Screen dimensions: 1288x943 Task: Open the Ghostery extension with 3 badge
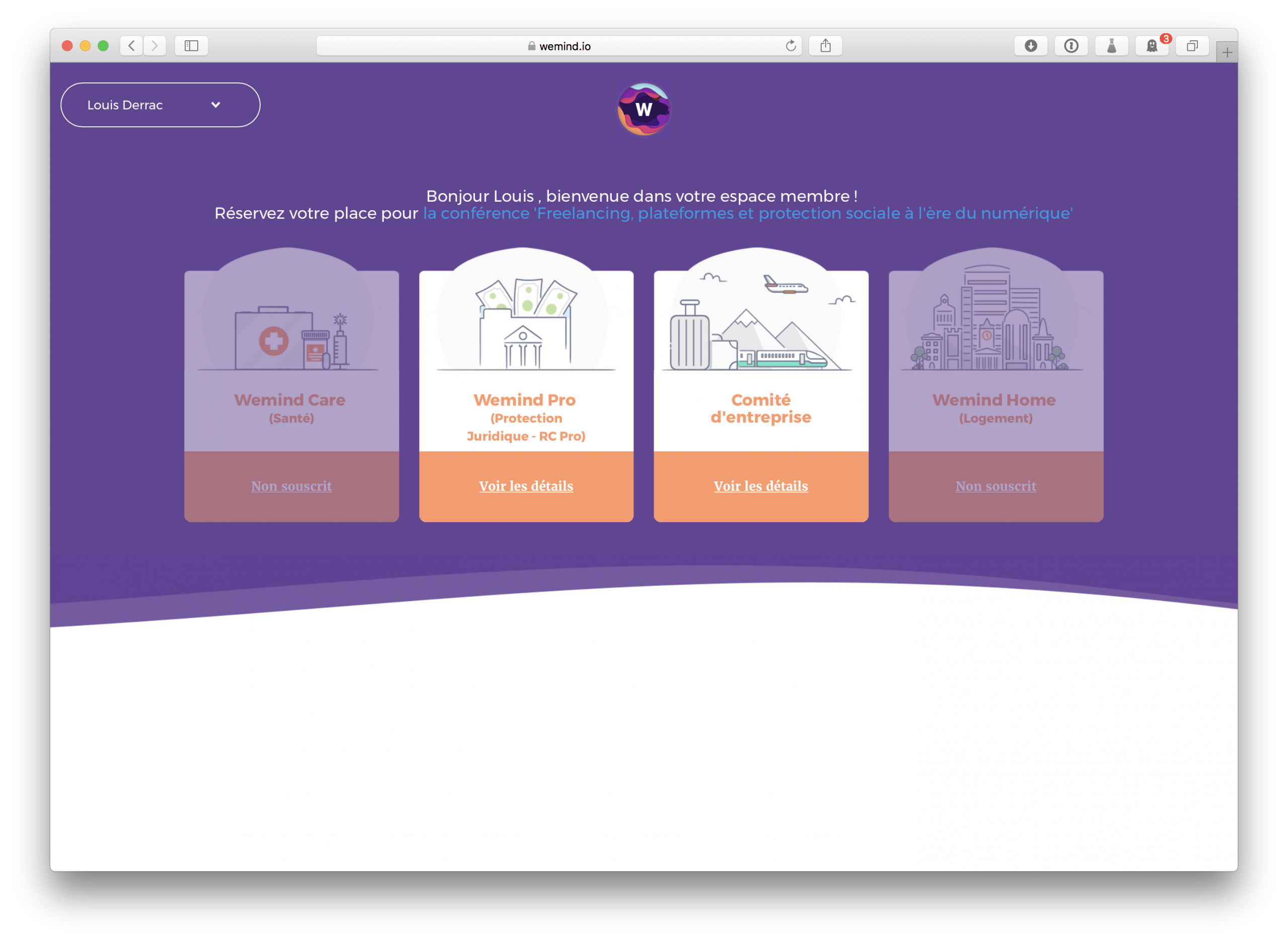1152,46
